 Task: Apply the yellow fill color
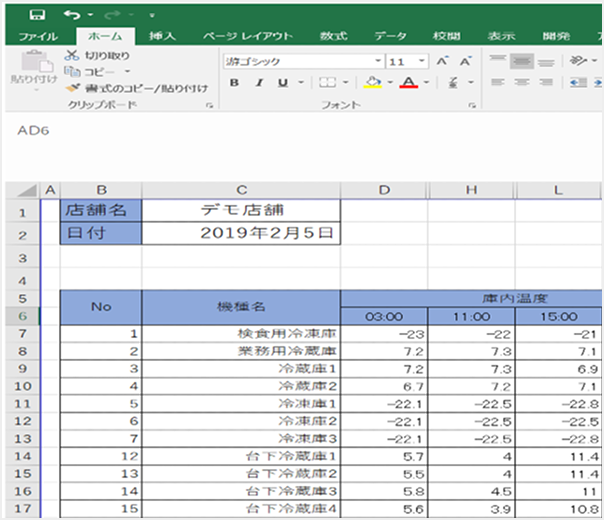coord(372,82)
